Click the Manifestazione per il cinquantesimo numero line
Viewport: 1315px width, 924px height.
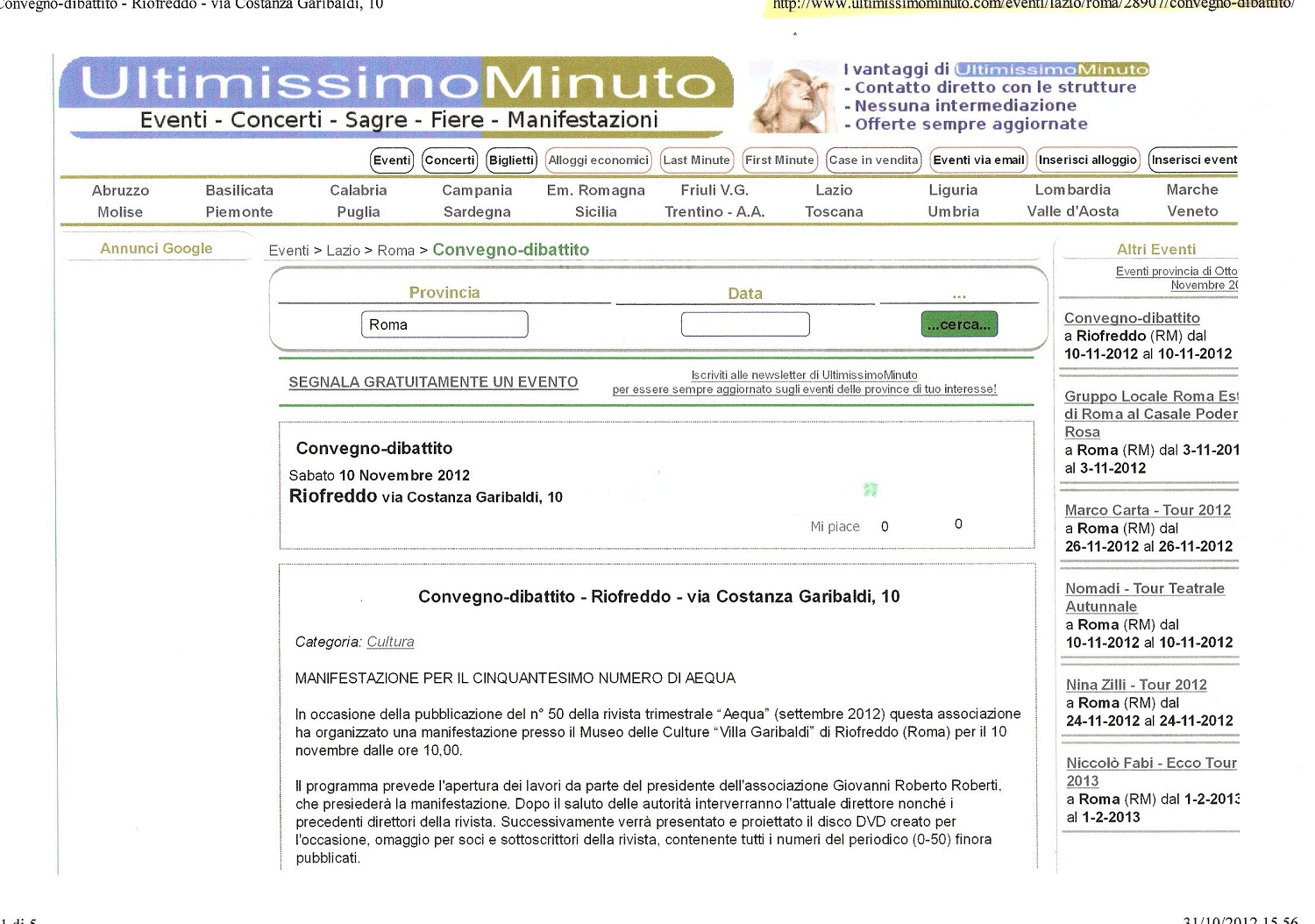pyautogui.click(x=515, y=678)
